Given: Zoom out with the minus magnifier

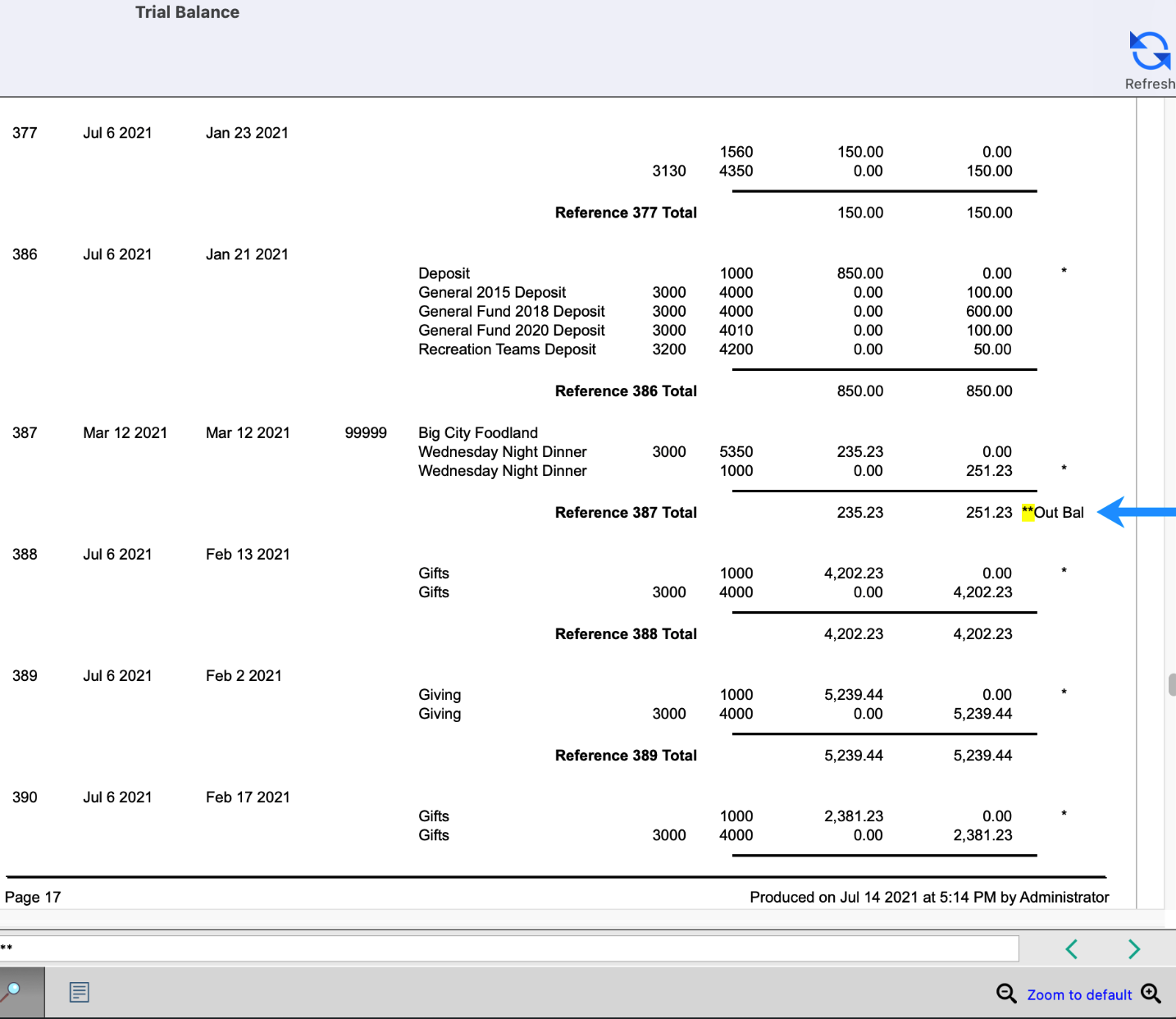Looking at the screenshot, I should 1006,994.
